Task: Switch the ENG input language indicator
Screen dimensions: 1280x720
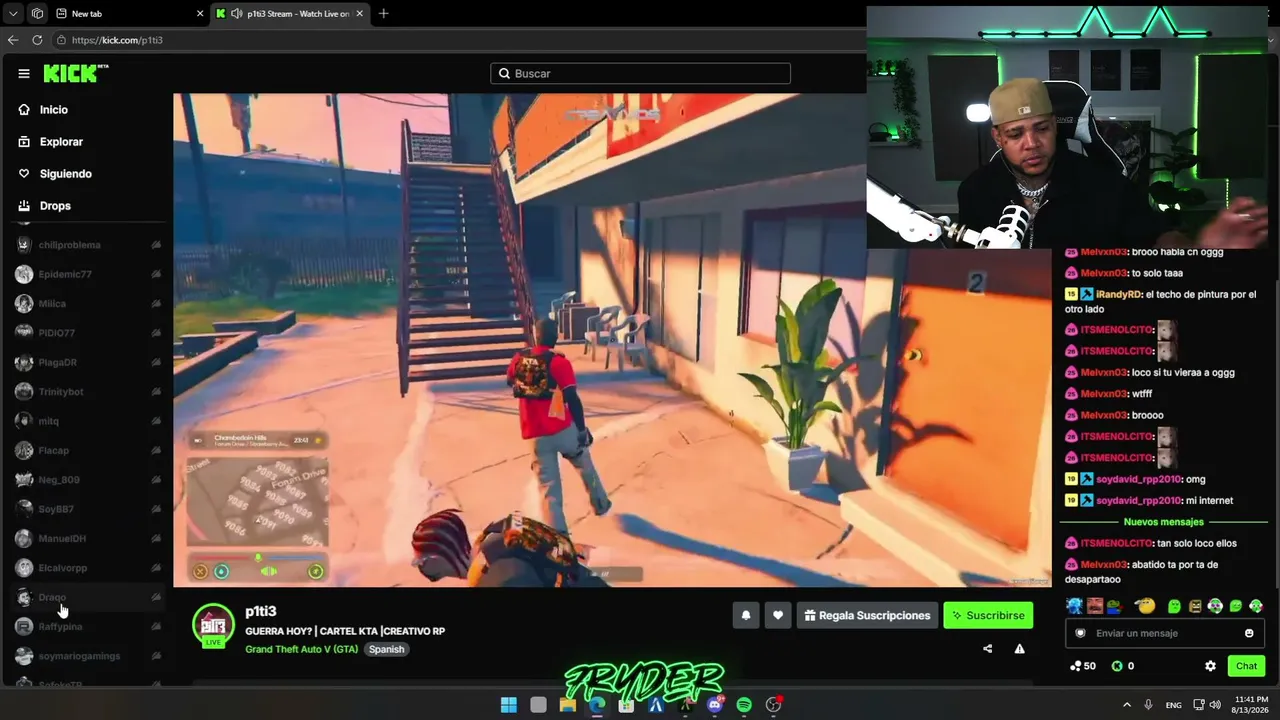Action: pos(1174,705)
